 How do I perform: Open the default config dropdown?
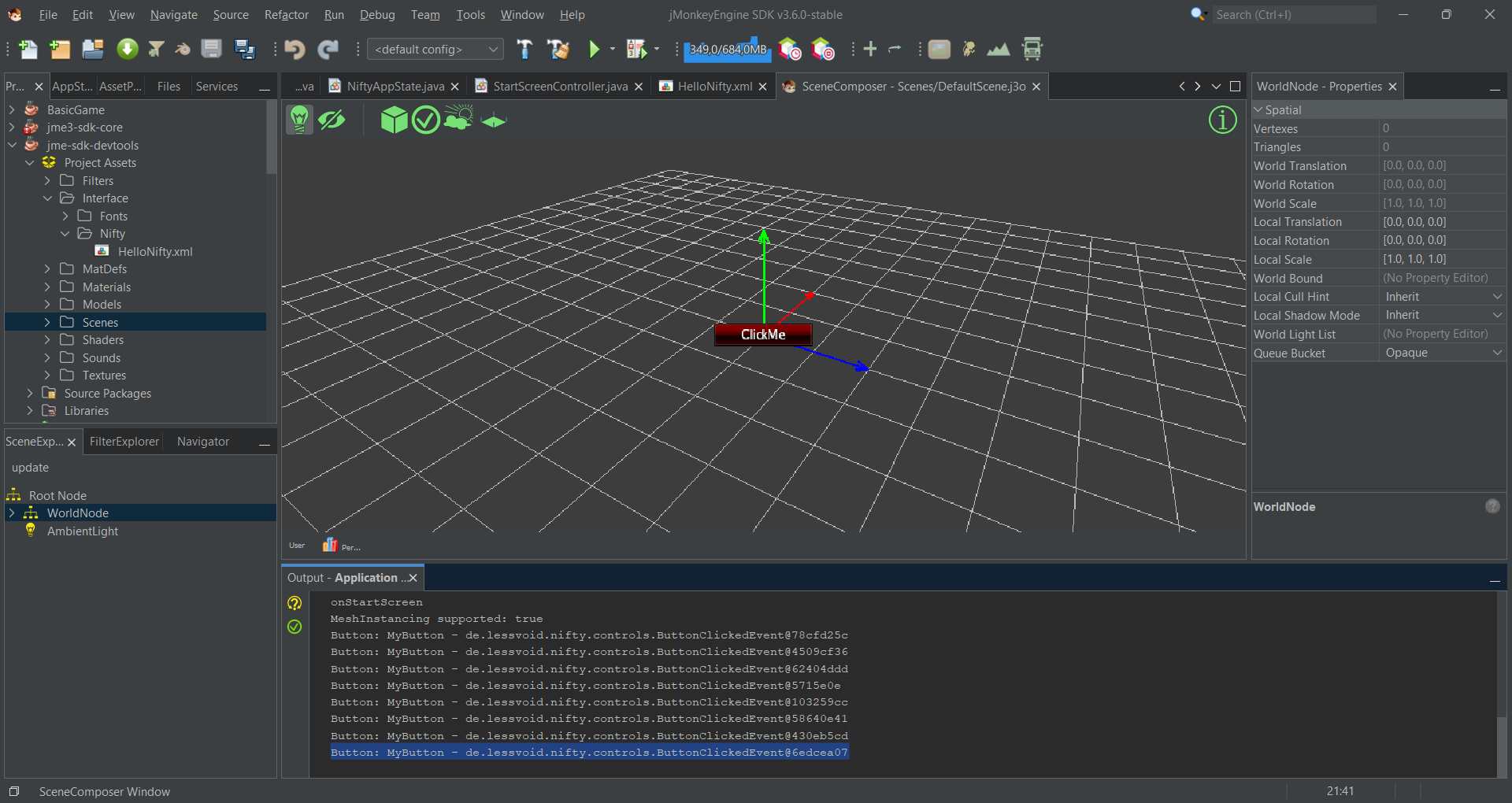(x=435, y=49)
